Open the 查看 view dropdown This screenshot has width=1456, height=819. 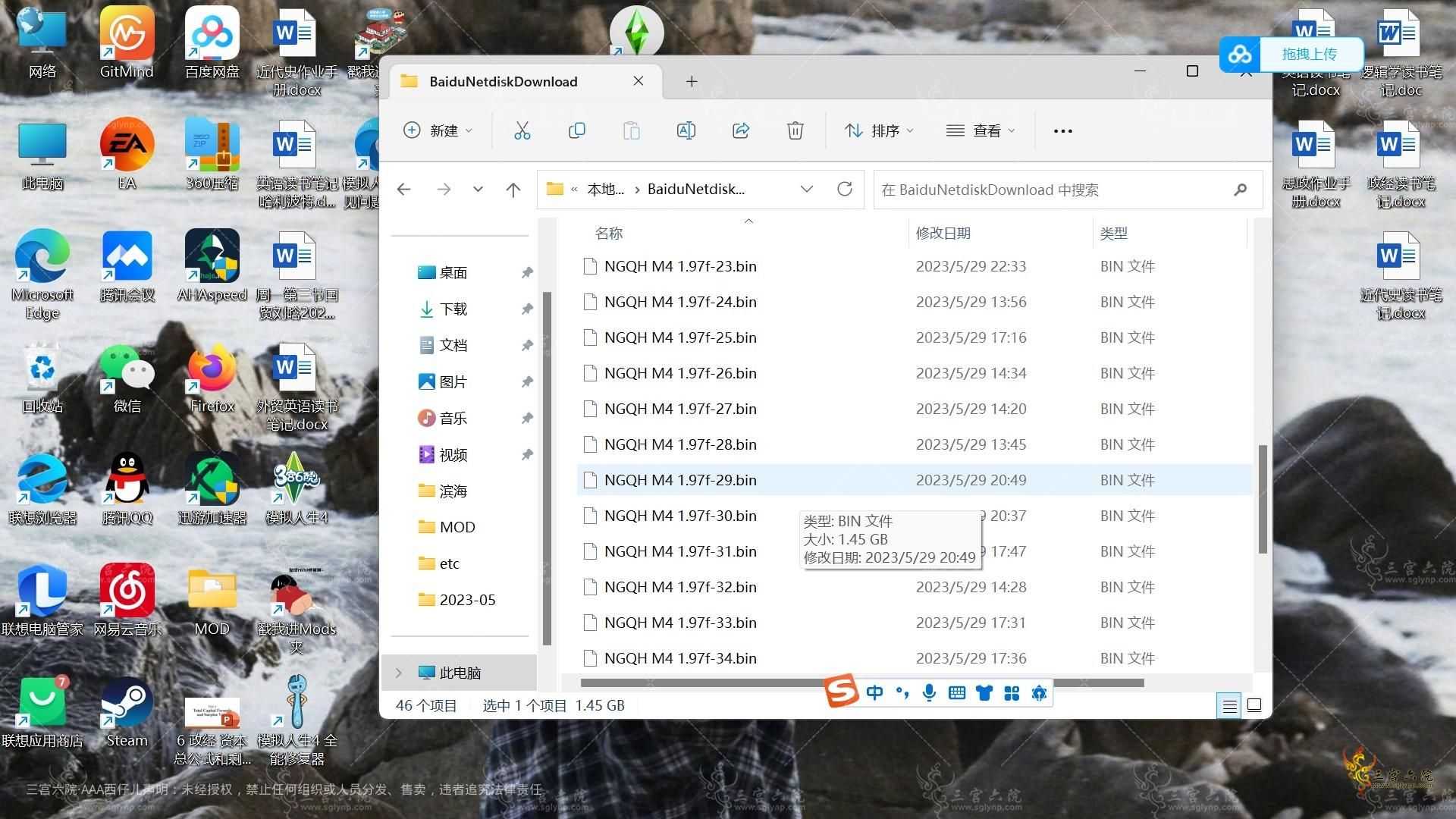click(981, 130)
